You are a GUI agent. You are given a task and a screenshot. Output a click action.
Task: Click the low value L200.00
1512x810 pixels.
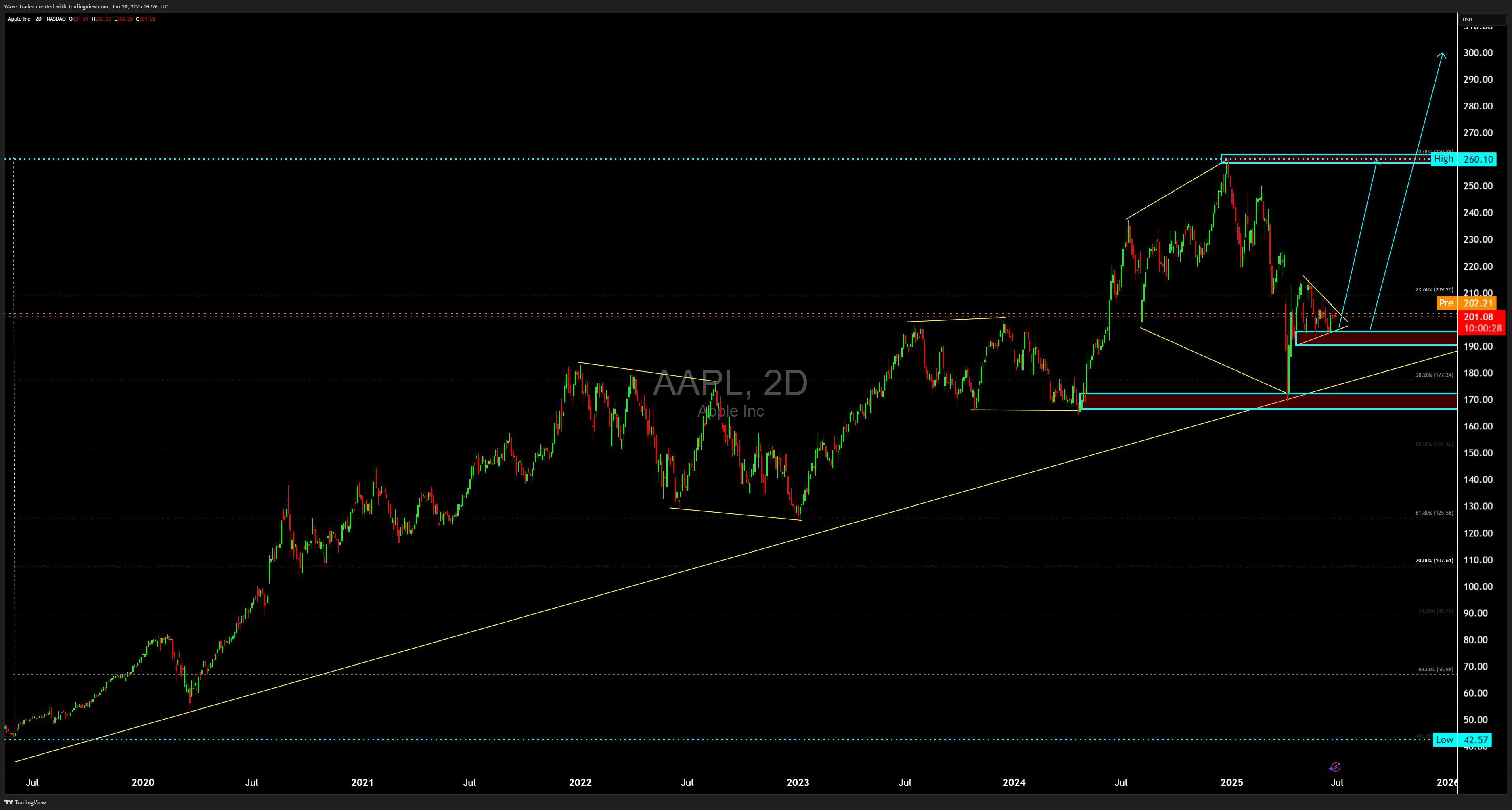[123, 19]
